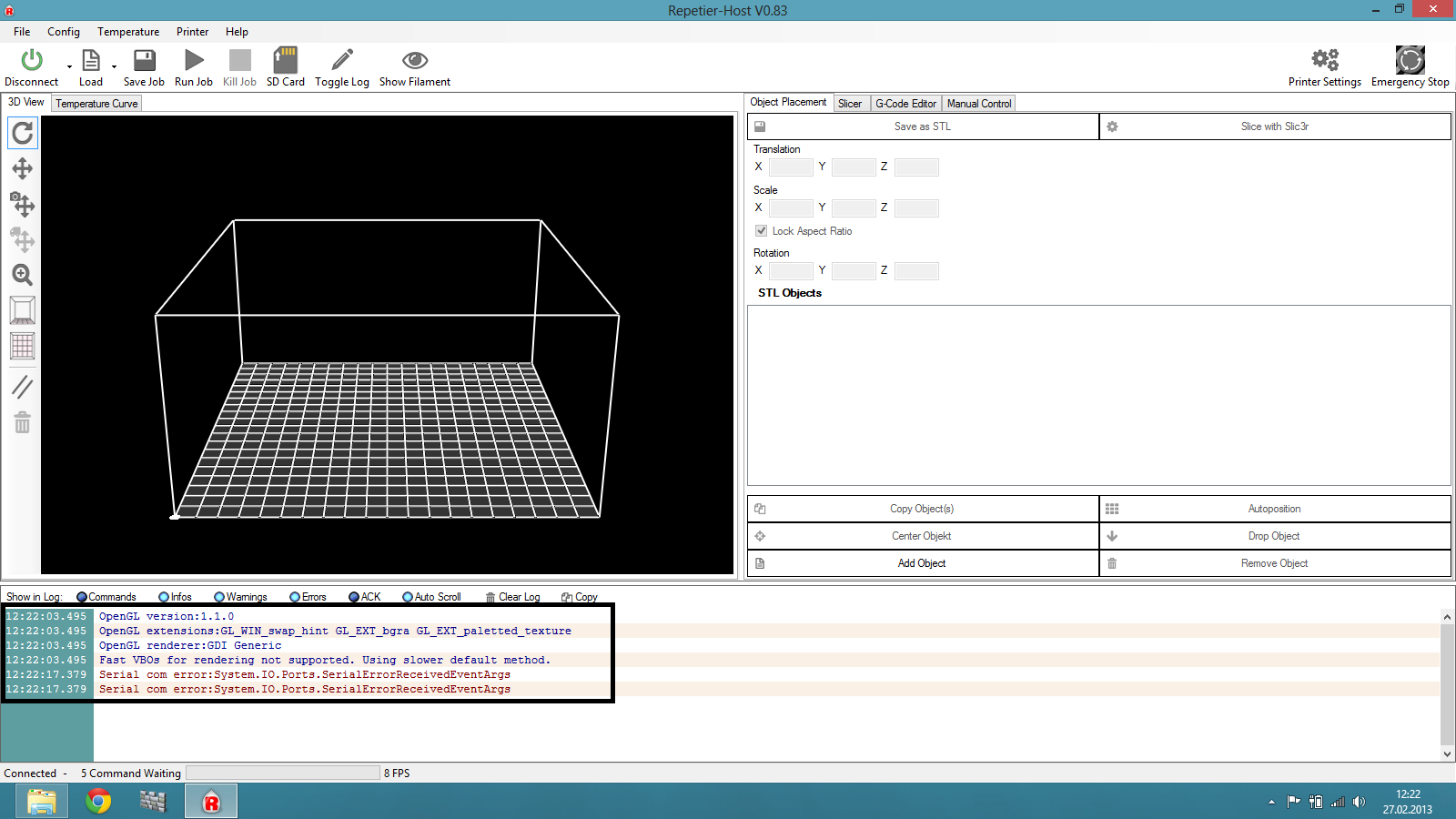Open the Help menu
Viewport: 1456px width, 819px height.
point(237,32)
